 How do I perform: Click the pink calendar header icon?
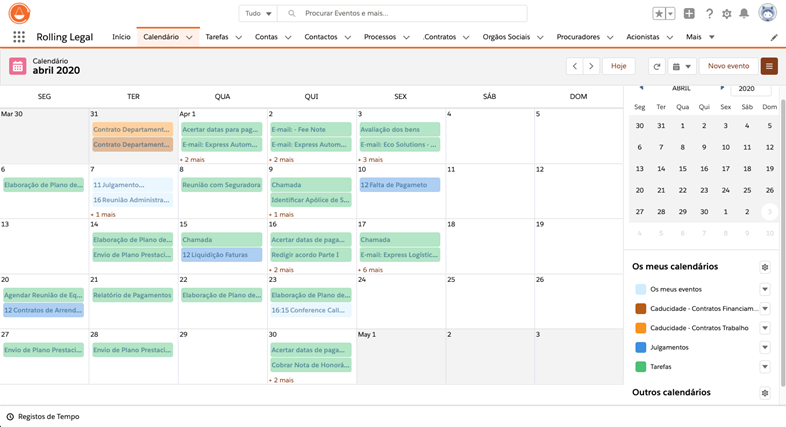point(18,66)
